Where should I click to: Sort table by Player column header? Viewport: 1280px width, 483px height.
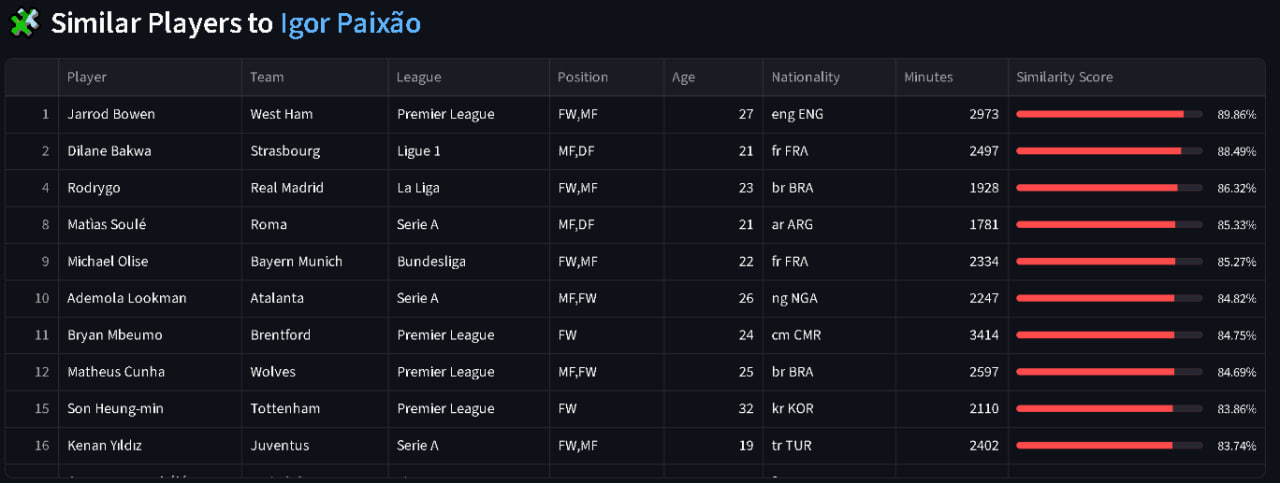tap(87, 77)
